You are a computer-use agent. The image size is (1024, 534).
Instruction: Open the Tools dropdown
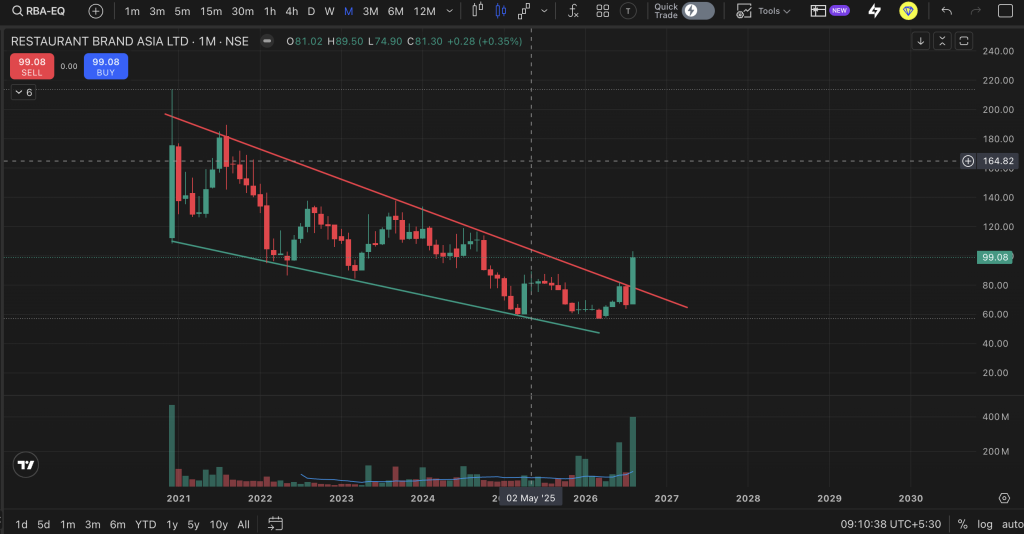coord(774,11)
